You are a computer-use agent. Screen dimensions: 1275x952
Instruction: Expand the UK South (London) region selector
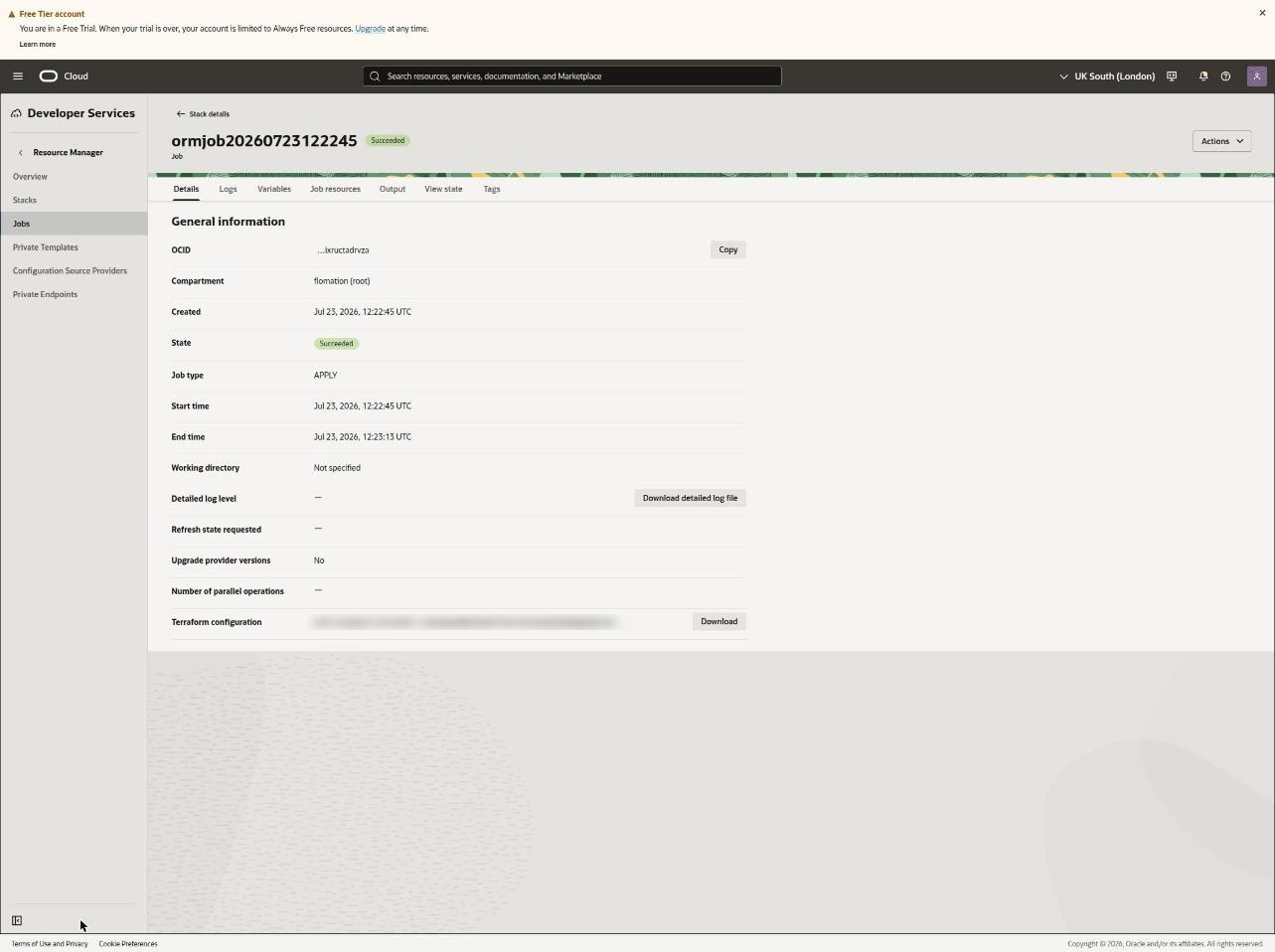pyautogui.click(x=1107, y=77)
